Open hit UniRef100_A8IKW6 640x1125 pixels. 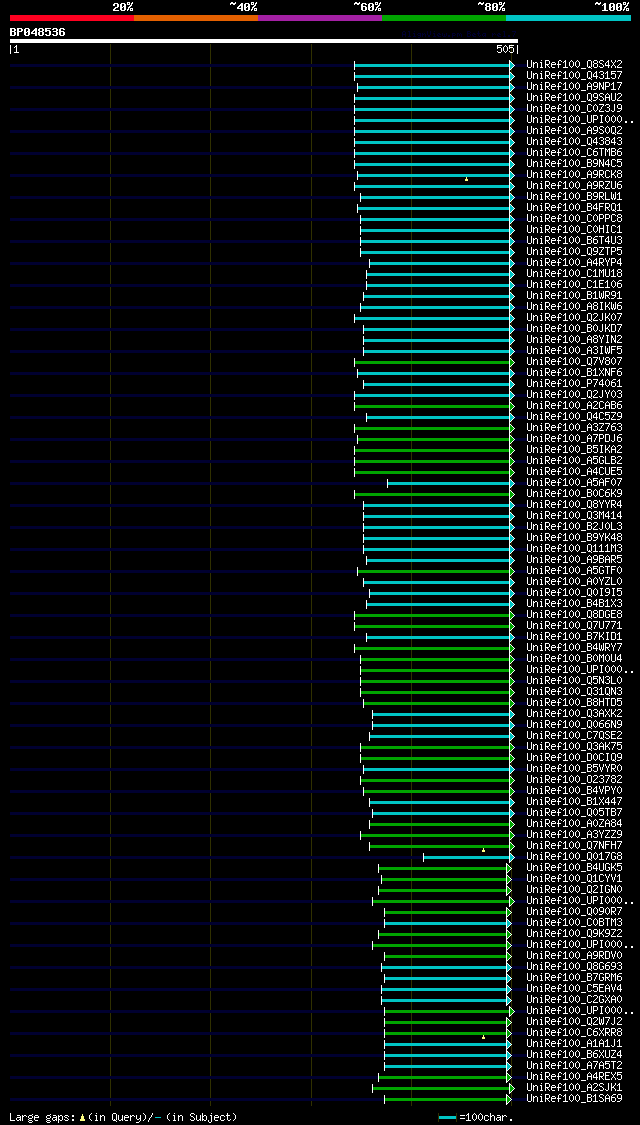(574, 306)
